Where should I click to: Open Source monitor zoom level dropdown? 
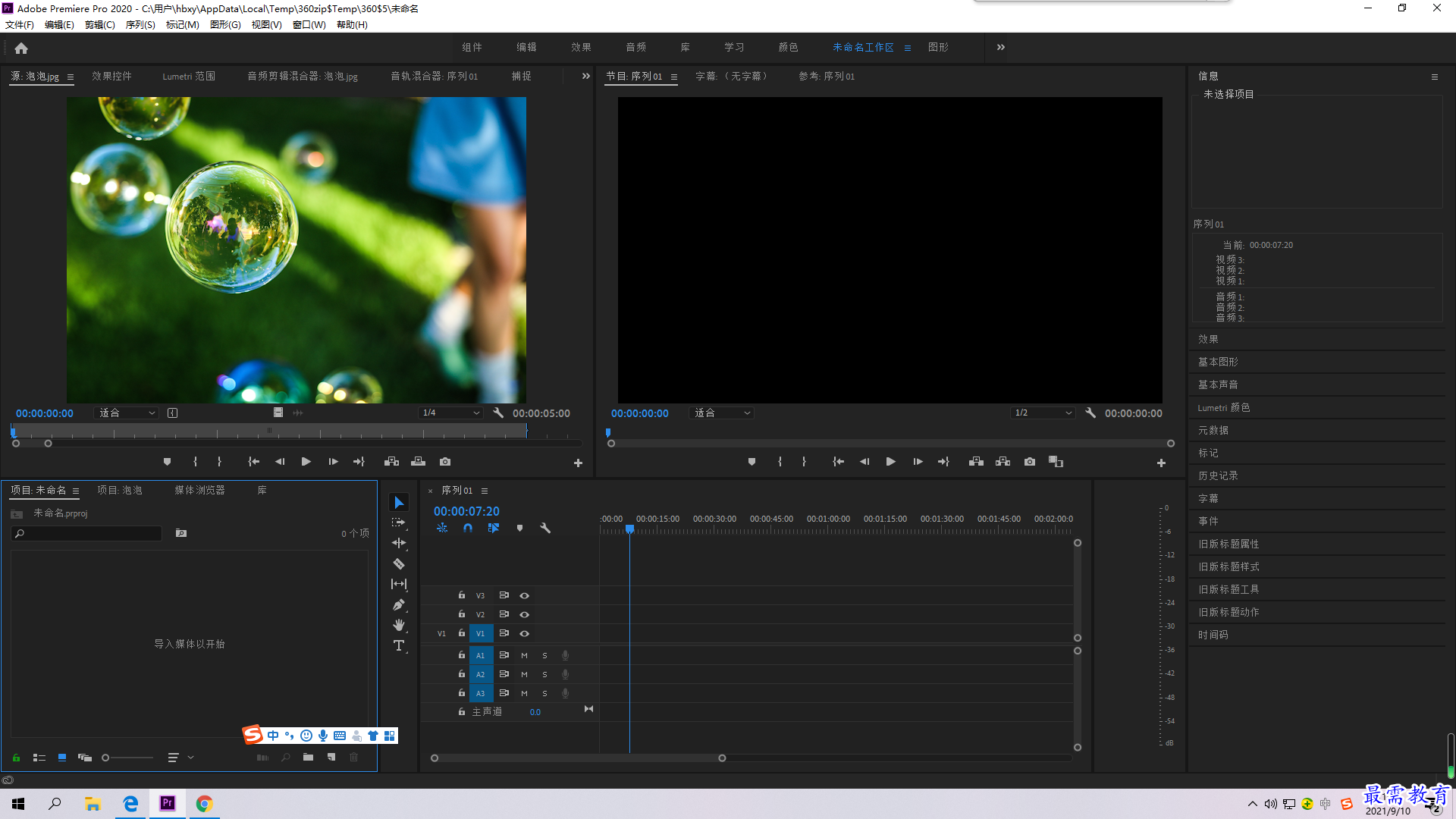127,413
